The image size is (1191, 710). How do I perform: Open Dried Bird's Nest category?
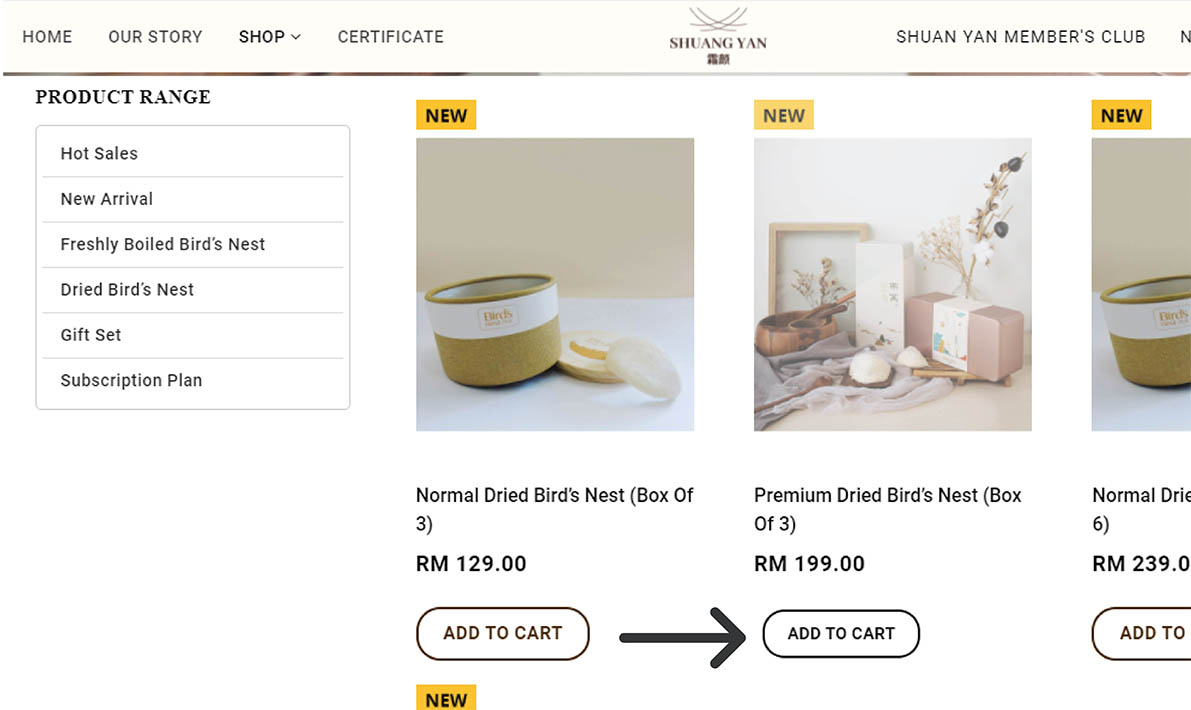127,290
